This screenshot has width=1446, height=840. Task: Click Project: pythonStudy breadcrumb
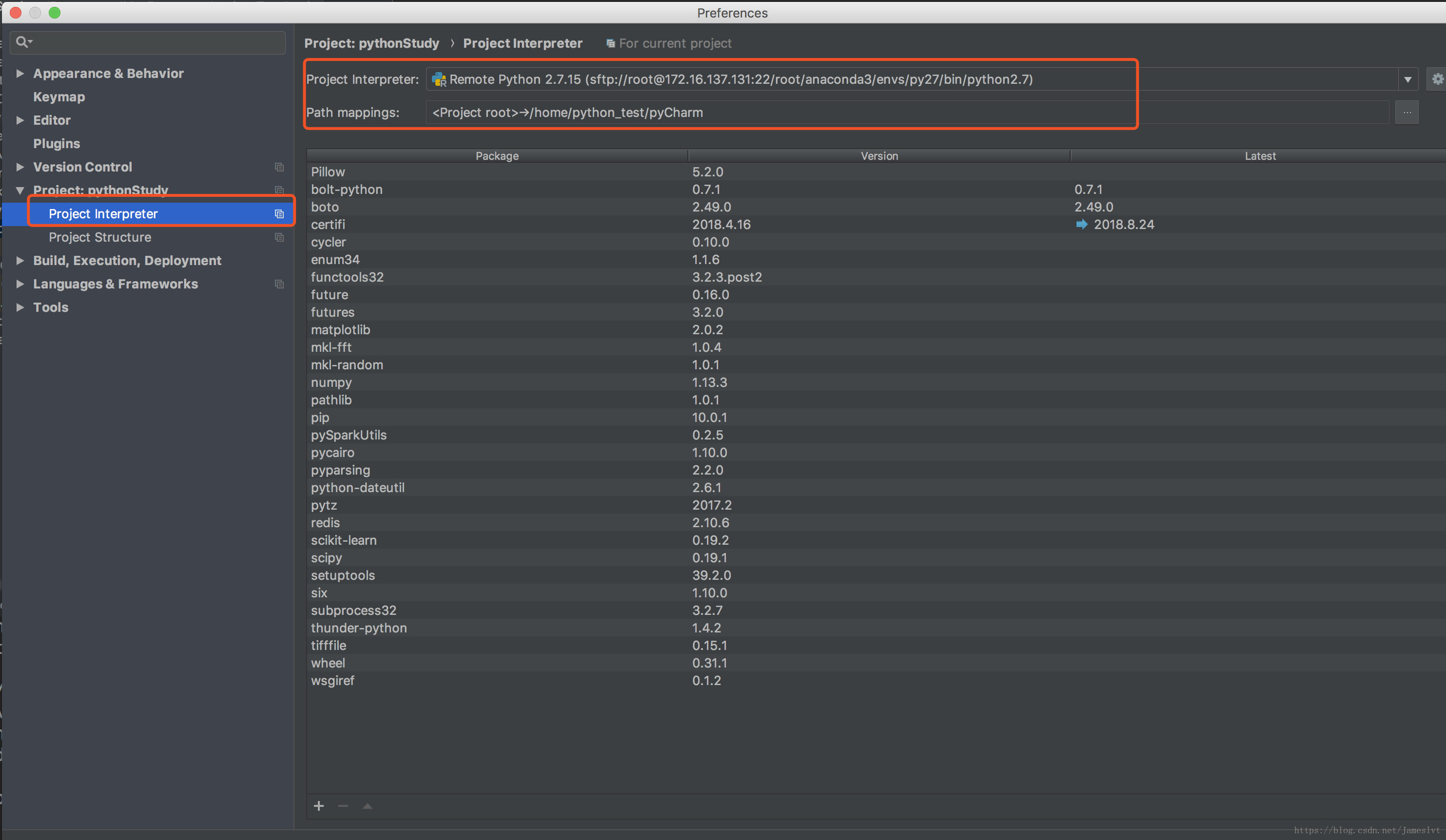[372, 43]
